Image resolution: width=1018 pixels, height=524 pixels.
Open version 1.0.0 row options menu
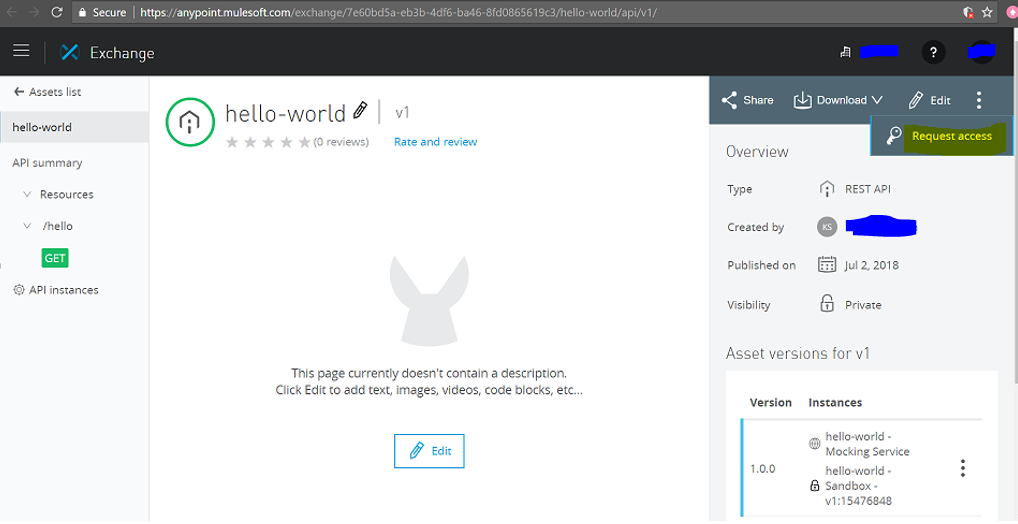(963, 468)
